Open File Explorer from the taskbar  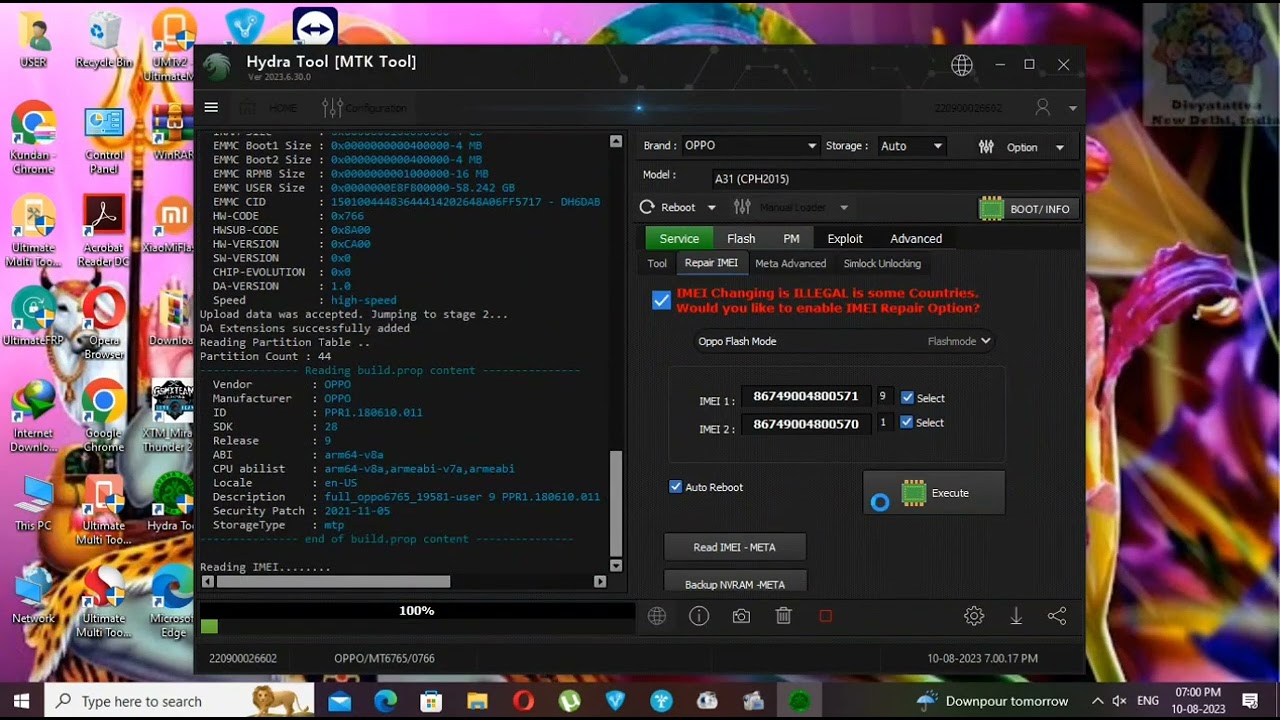tap(478, 701)
